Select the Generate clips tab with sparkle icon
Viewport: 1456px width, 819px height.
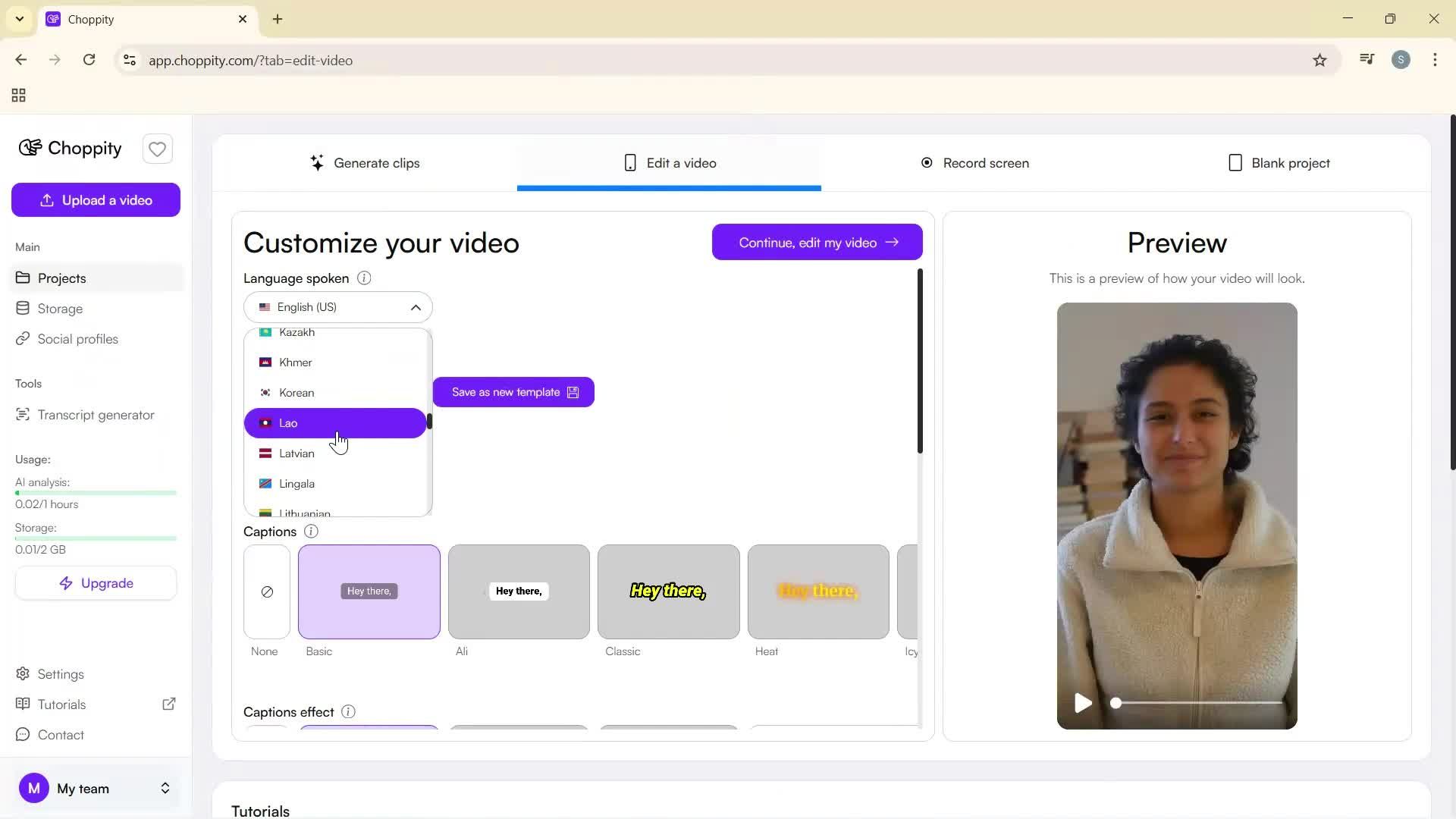pyautogui.click(x=366, y=162)
